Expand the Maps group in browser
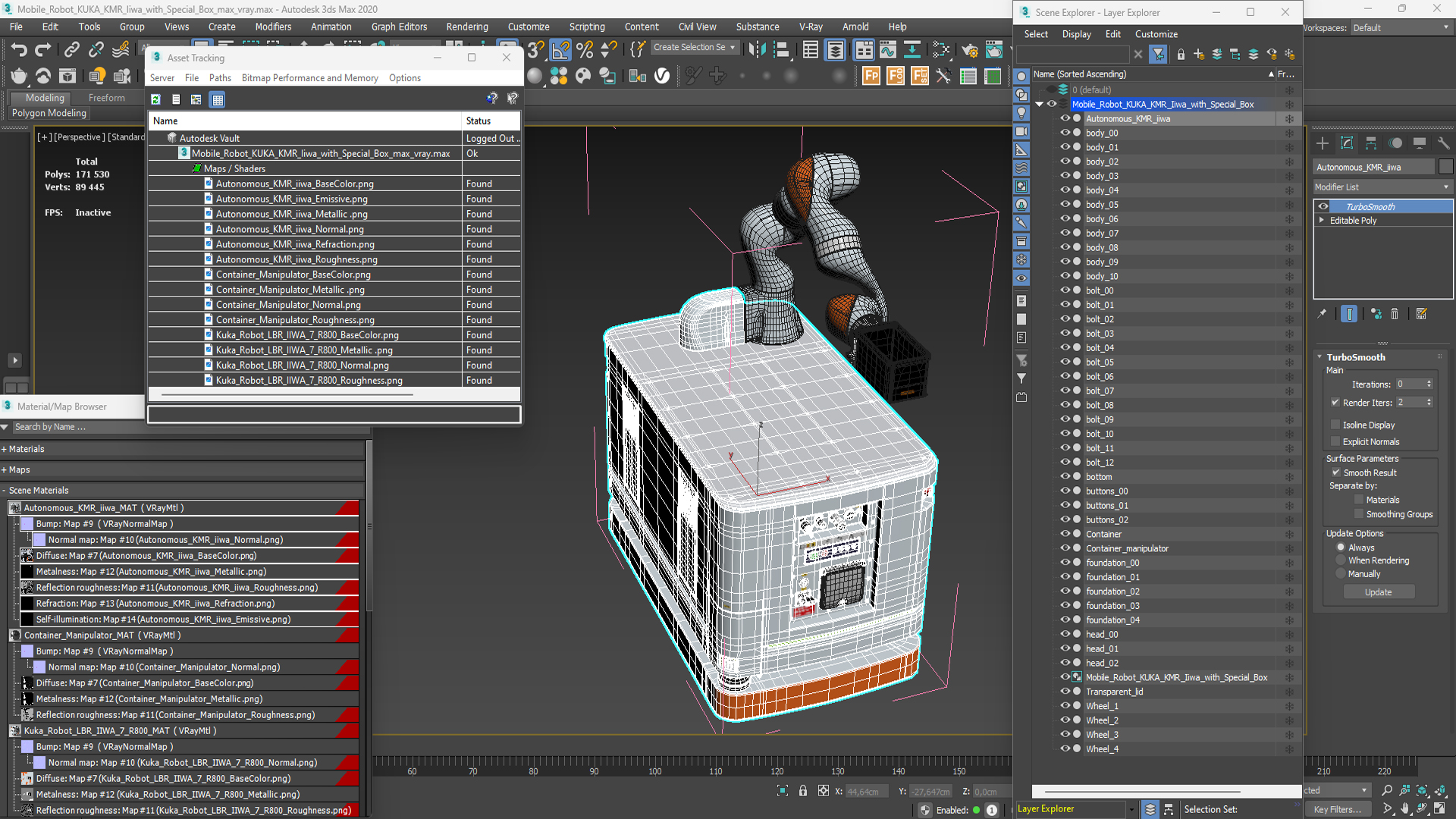 4,470
